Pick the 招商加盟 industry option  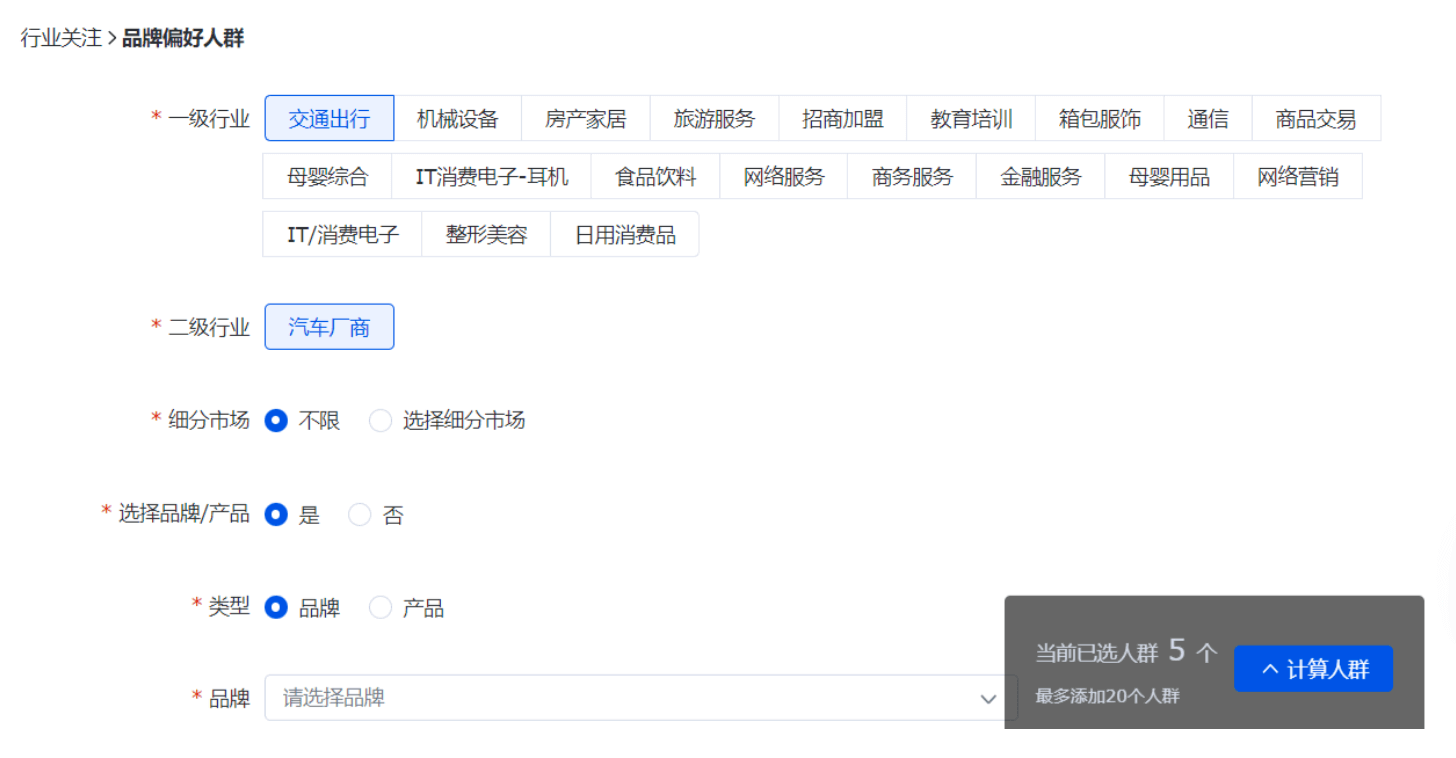coord(843,119)
